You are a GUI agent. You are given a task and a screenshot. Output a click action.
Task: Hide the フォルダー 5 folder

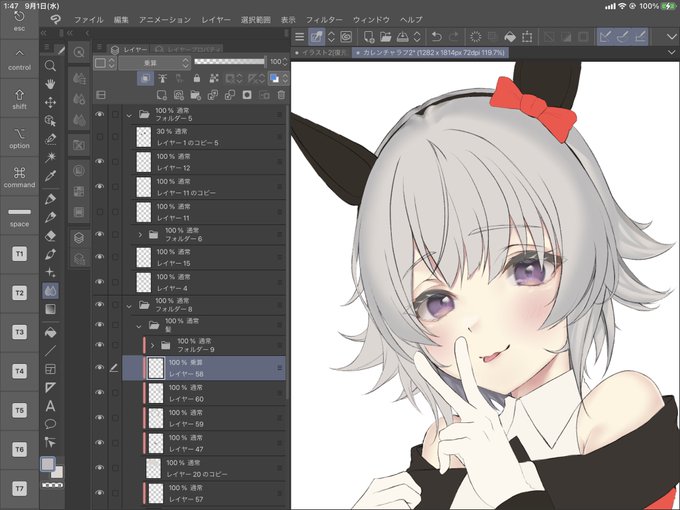point(100,114)
